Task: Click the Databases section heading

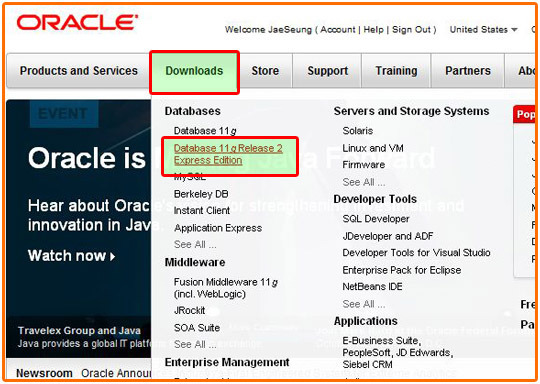Action: [193, 111]
